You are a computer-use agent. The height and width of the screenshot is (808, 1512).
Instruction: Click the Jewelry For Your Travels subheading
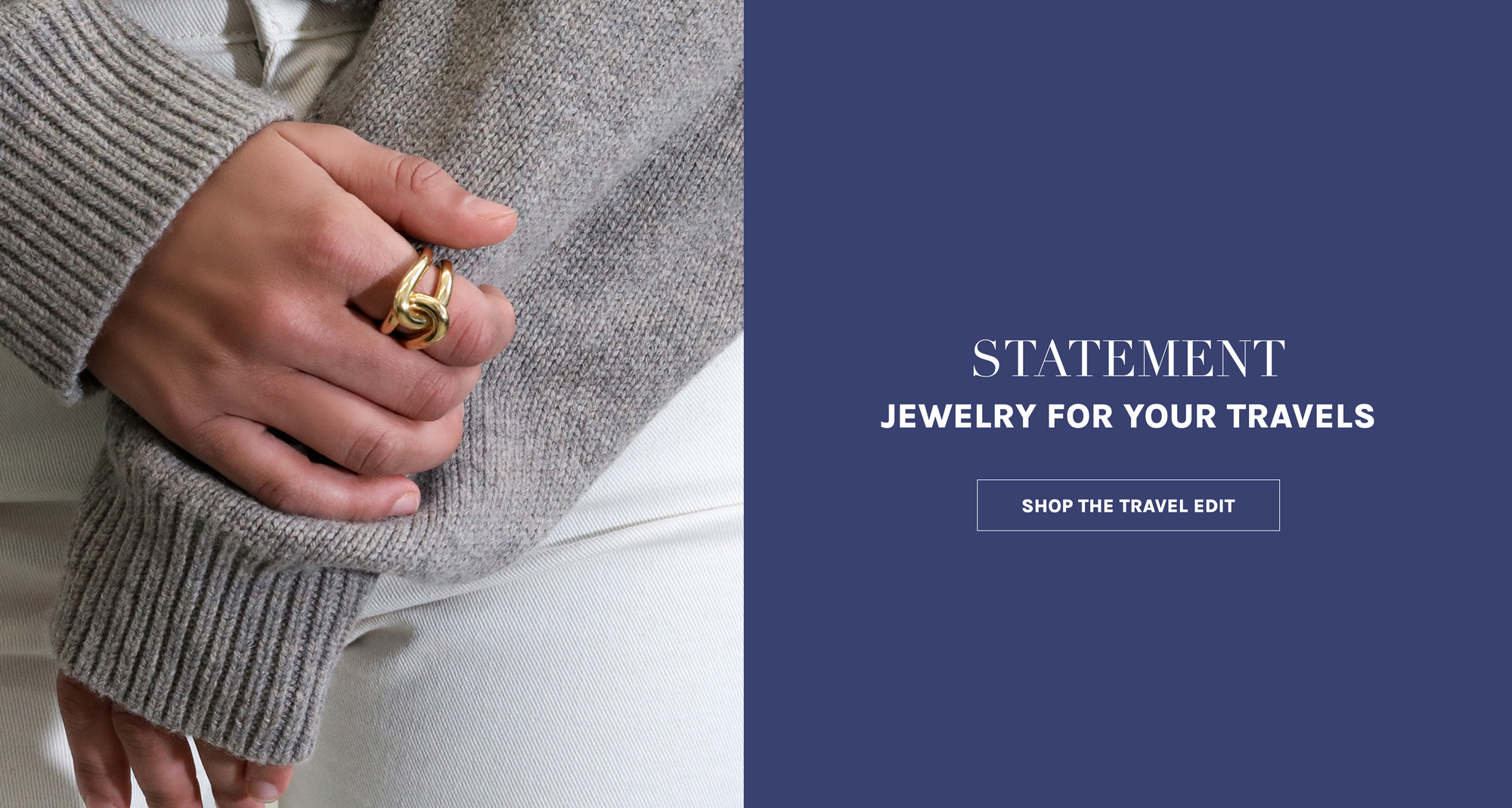(1128, 416)
